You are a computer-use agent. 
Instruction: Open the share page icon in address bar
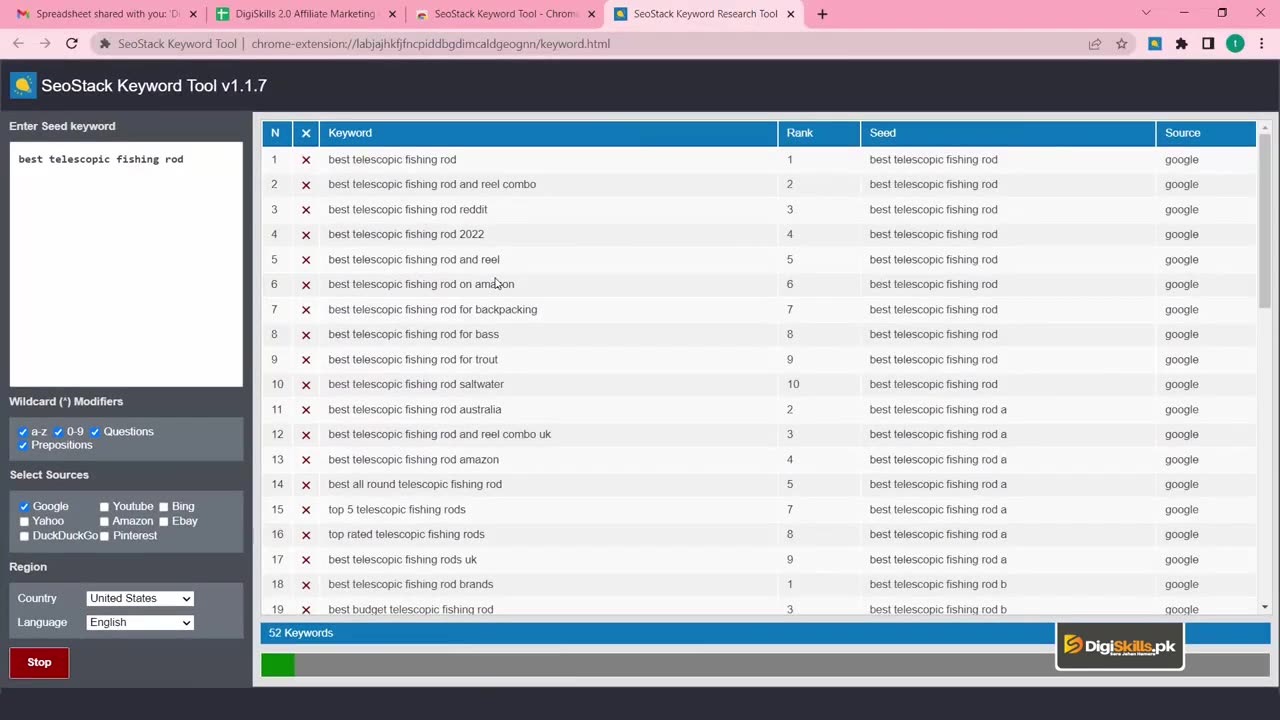pos(1095,44)
